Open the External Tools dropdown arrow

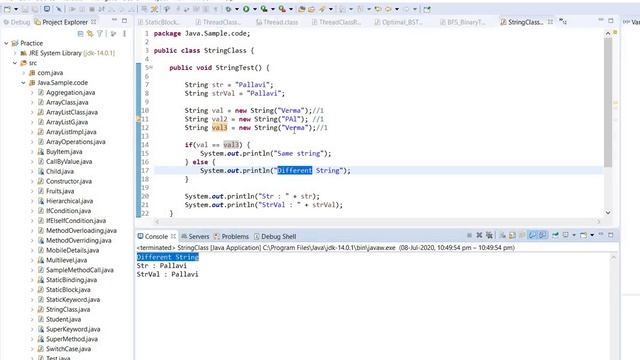pos(291,9)
